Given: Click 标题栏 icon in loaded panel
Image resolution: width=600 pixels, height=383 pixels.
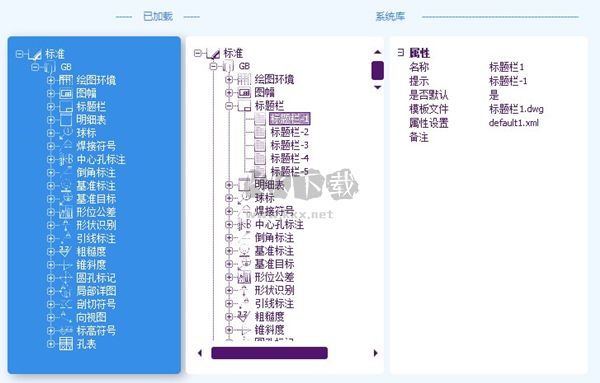Looking at the screenshot, I should tap(66, 106).
